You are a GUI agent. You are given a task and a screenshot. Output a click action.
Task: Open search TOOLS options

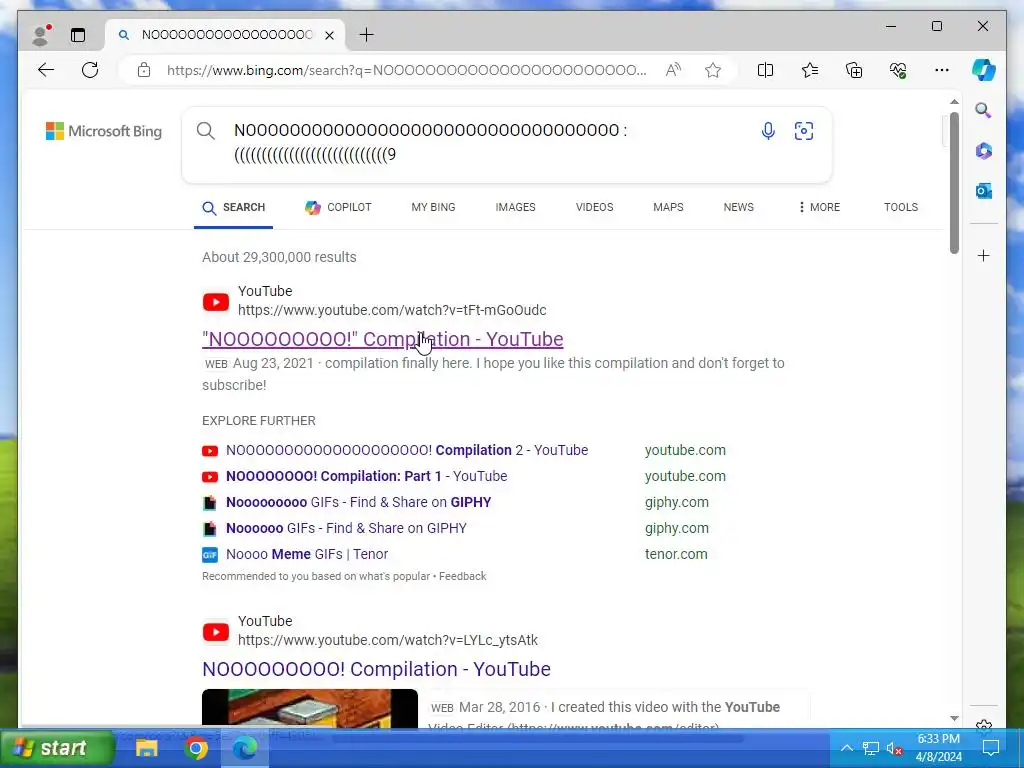pyautogui.click(x=901, y=207)
